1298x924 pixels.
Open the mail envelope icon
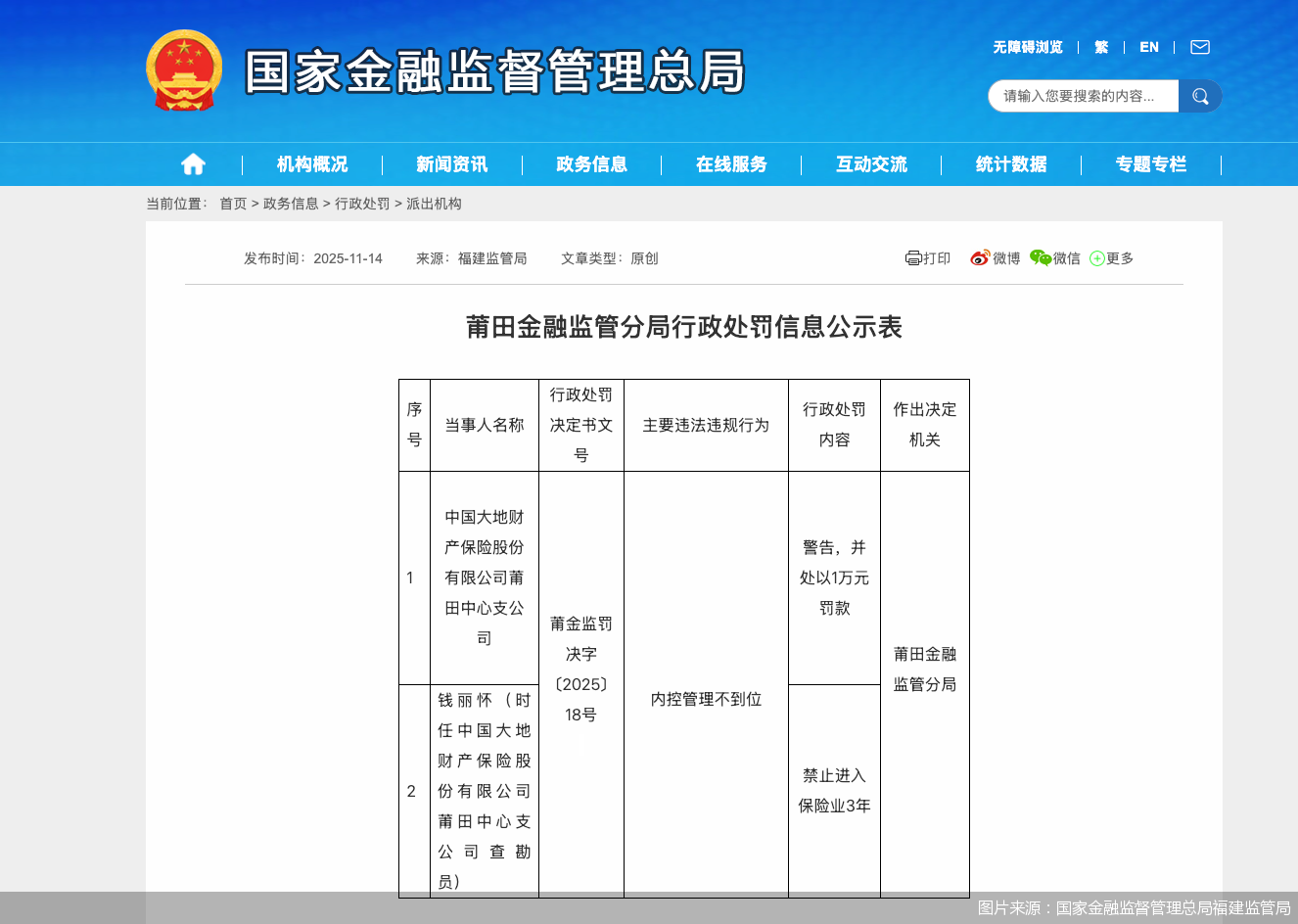click(x=1199, y=46)
